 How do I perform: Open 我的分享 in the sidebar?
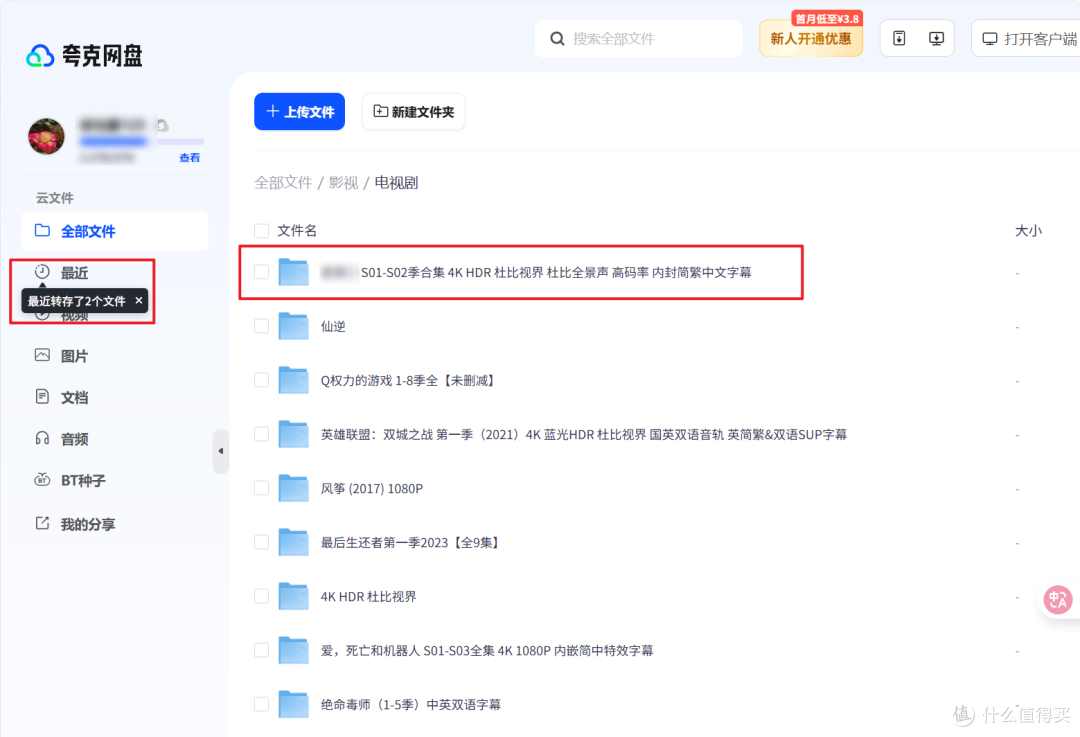(x=87, y=524)
